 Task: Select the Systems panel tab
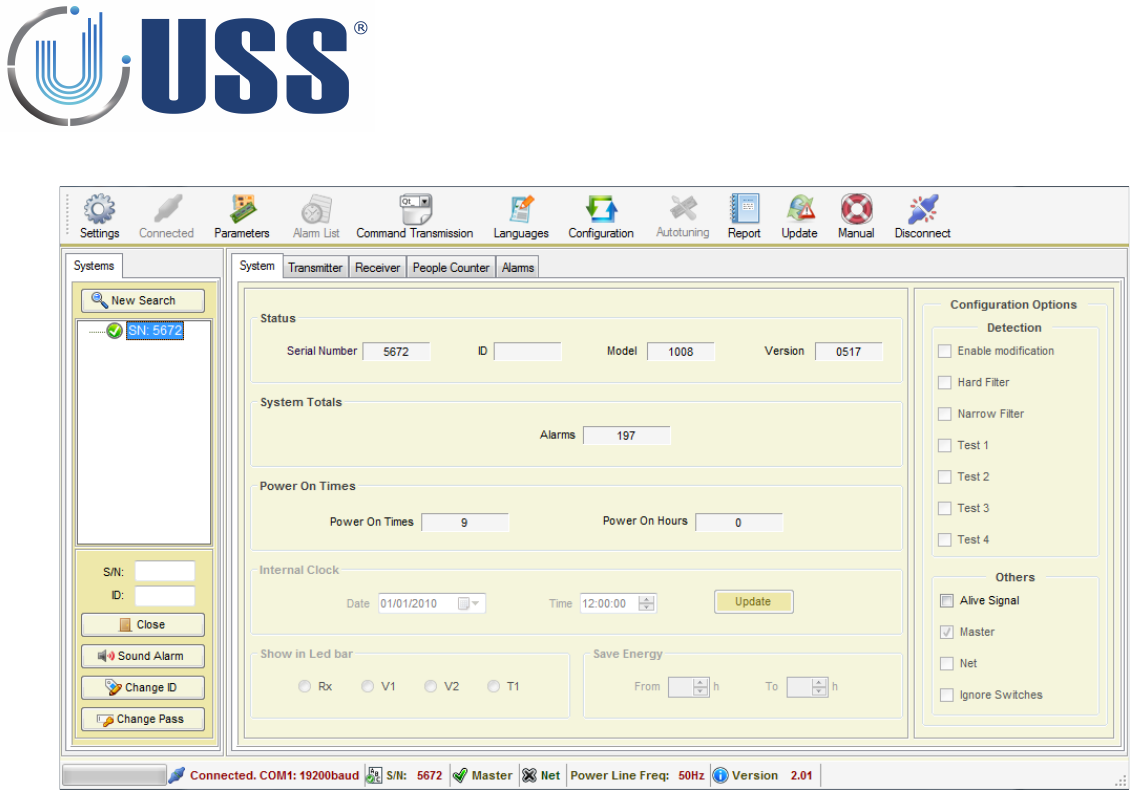point(94,266)
